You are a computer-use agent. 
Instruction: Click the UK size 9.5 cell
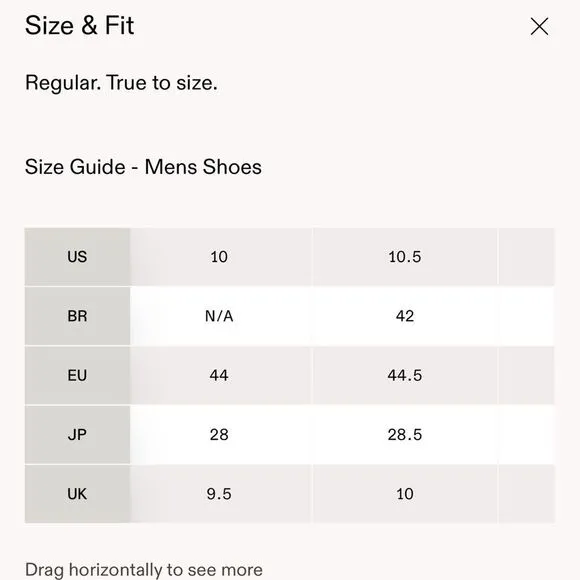point(221,494)
